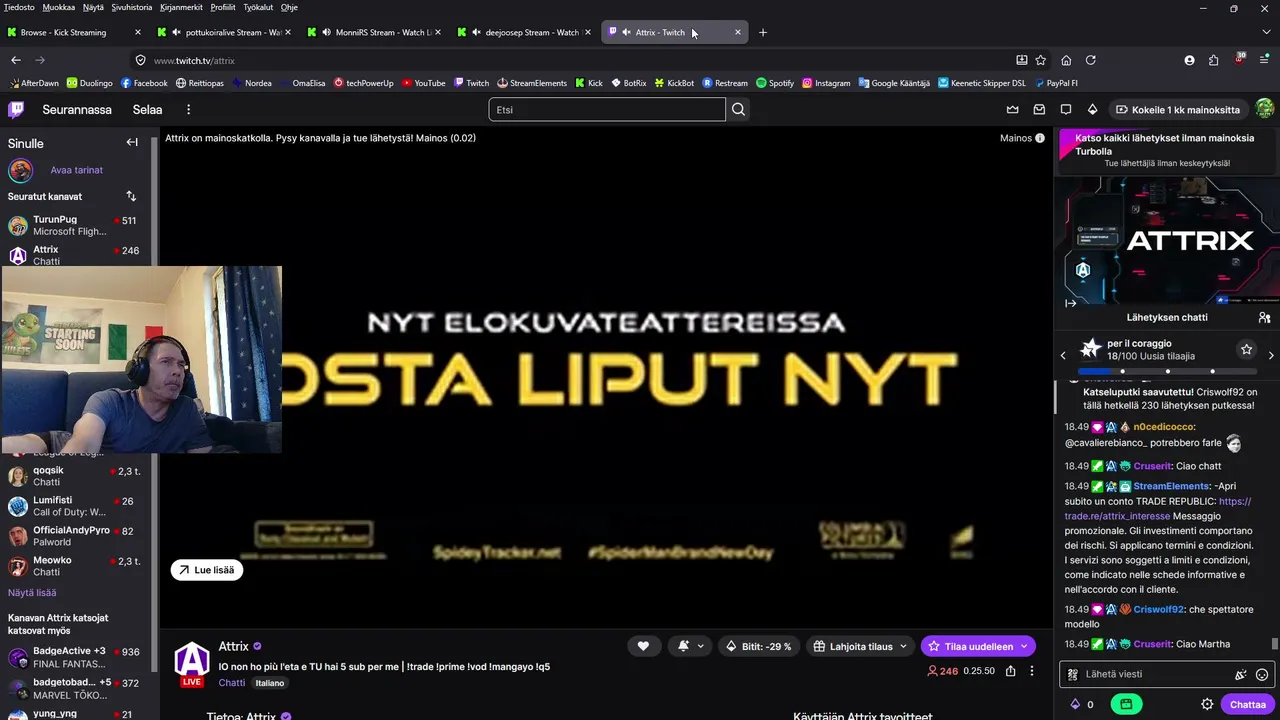Click the Lue lisää ad button
Image resolution: width=1280 pixels, height=720 pixels.
[207, 570]
